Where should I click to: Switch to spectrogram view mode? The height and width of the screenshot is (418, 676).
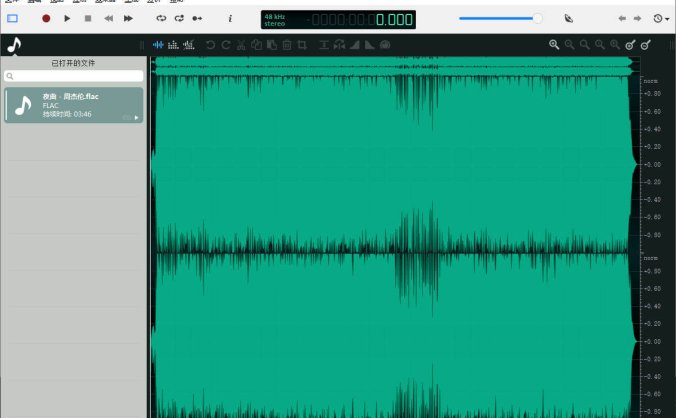tap(188, 45)
